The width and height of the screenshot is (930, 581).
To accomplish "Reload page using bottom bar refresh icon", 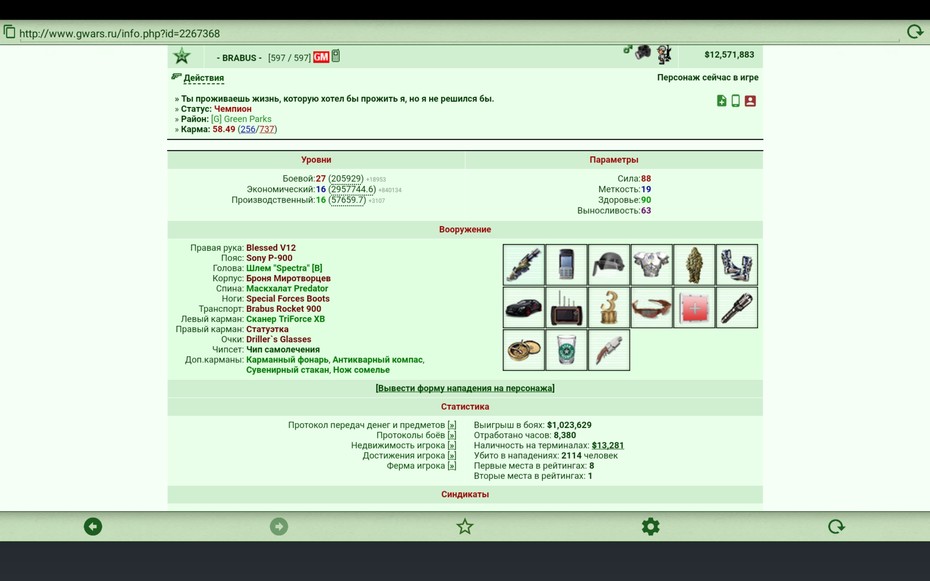I will point(836,526).
